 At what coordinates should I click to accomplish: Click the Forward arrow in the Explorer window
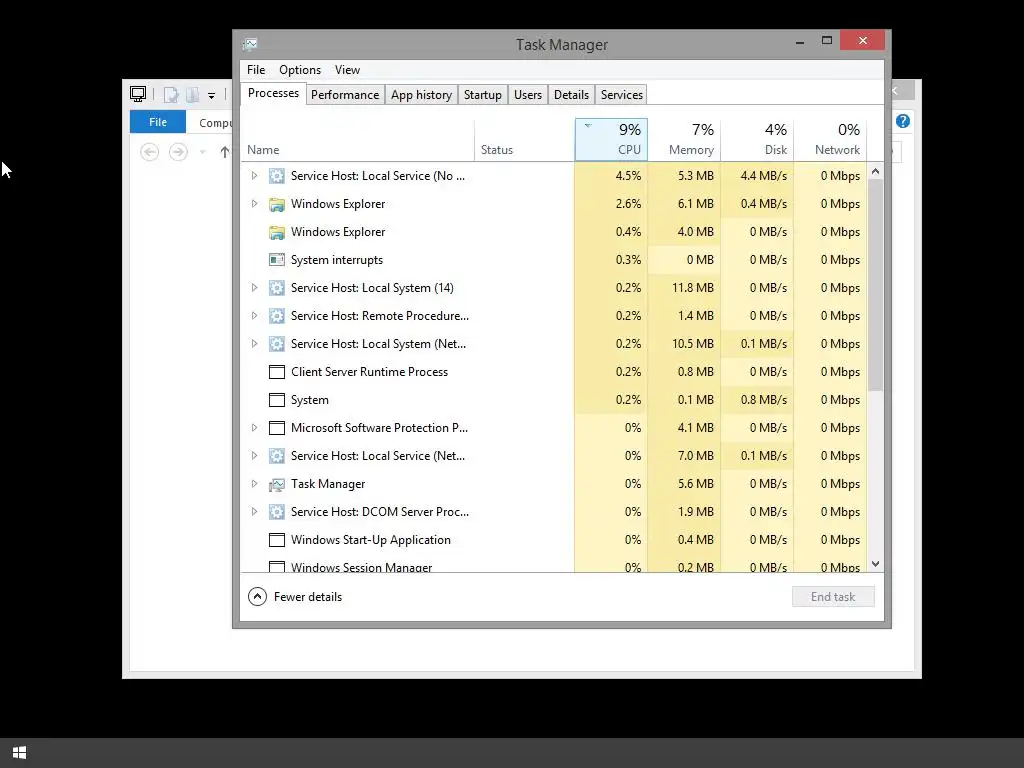point(178,152)
